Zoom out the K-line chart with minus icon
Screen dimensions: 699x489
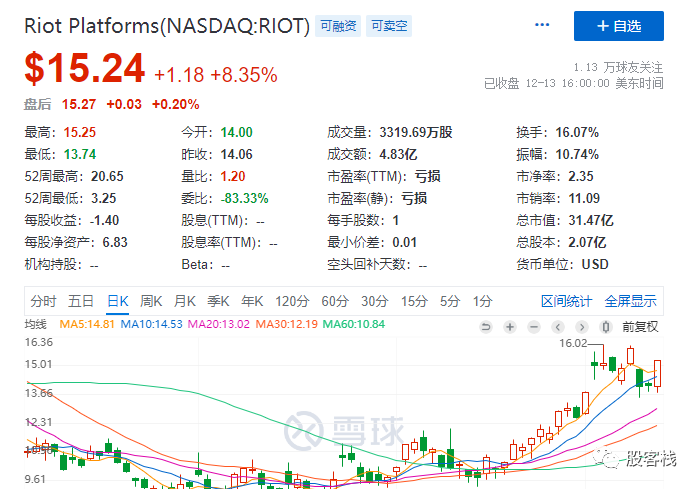point(534,327)
